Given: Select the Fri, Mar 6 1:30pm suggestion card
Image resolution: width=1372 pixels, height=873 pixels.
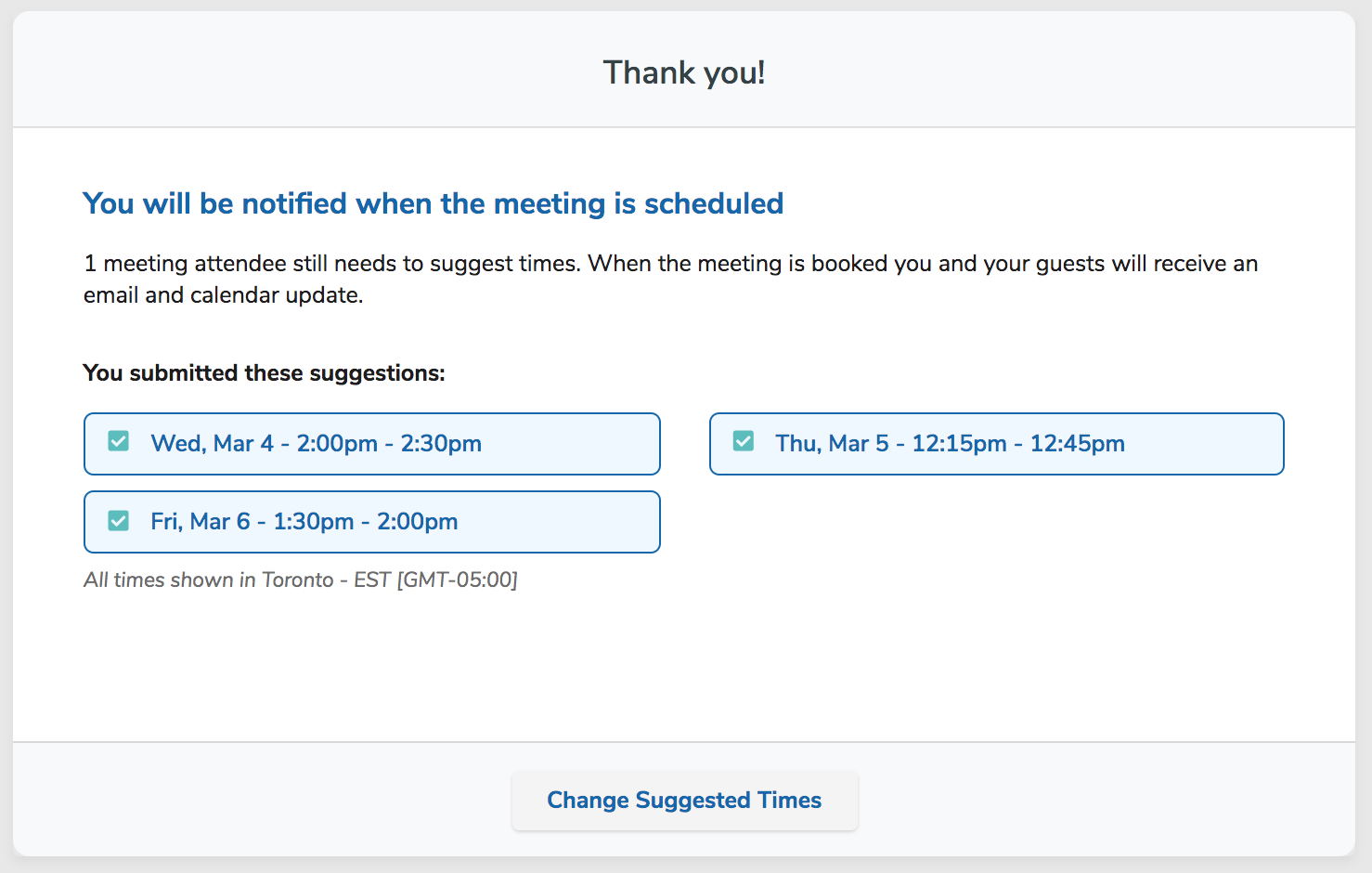Looking at the screenshot, I should point(371,522).
